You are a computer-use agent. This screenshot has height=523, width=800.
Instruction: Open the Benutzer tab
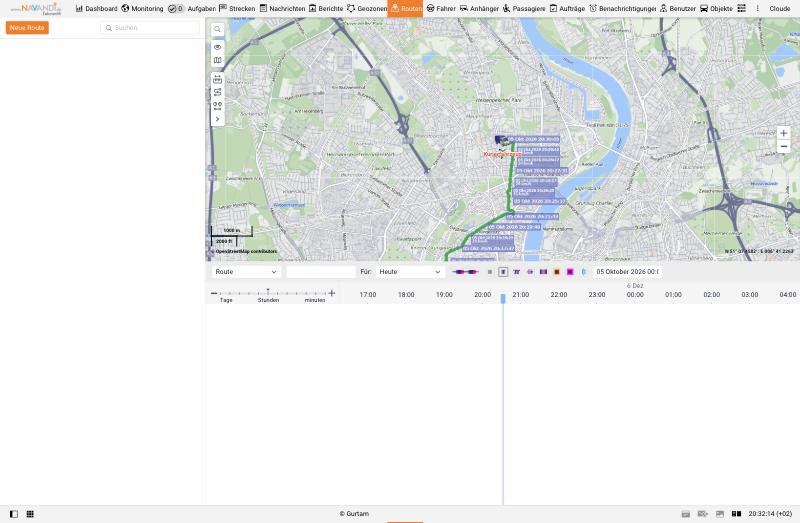678,9
